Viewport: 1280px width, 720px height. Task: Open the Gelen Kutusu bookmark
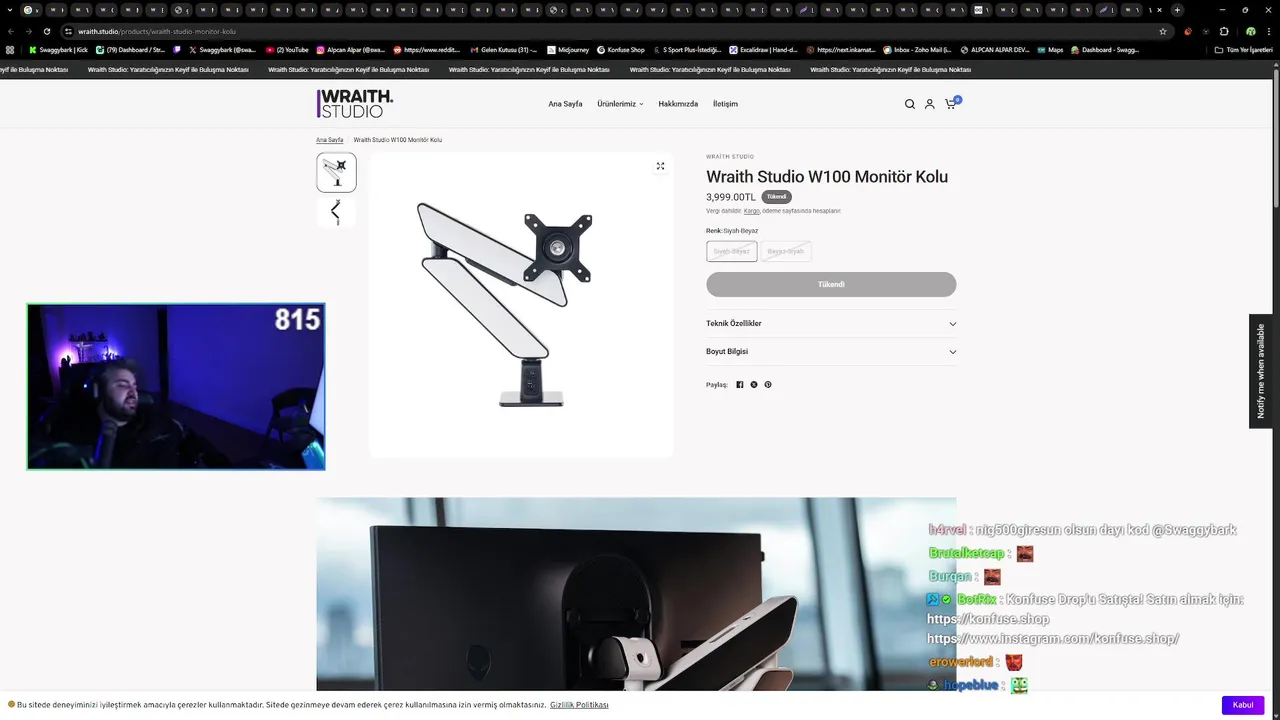point(503,49)
